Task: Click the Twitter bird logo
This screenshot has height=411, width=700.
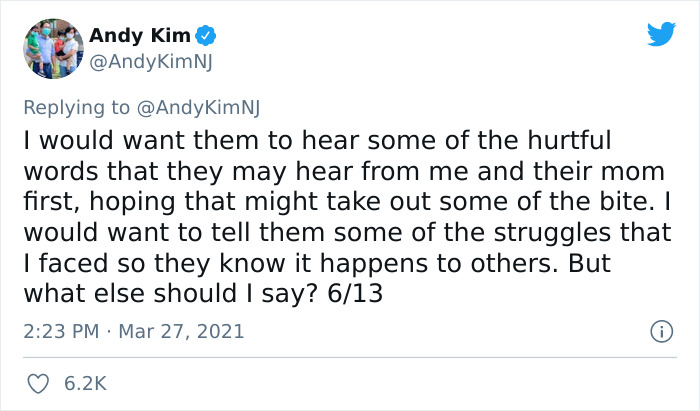Action: tap(661, 33)
